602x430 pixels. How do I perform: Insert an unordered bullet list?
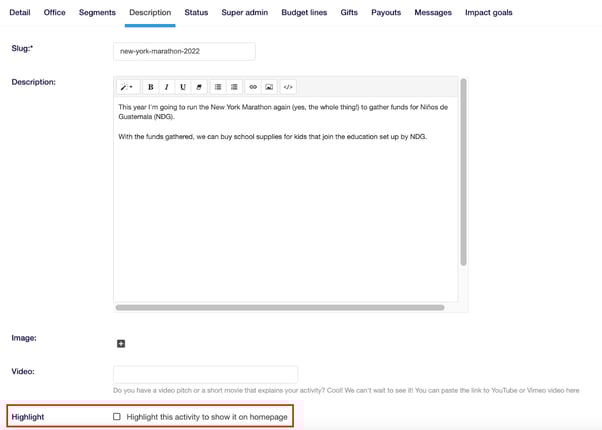point(218,87)
